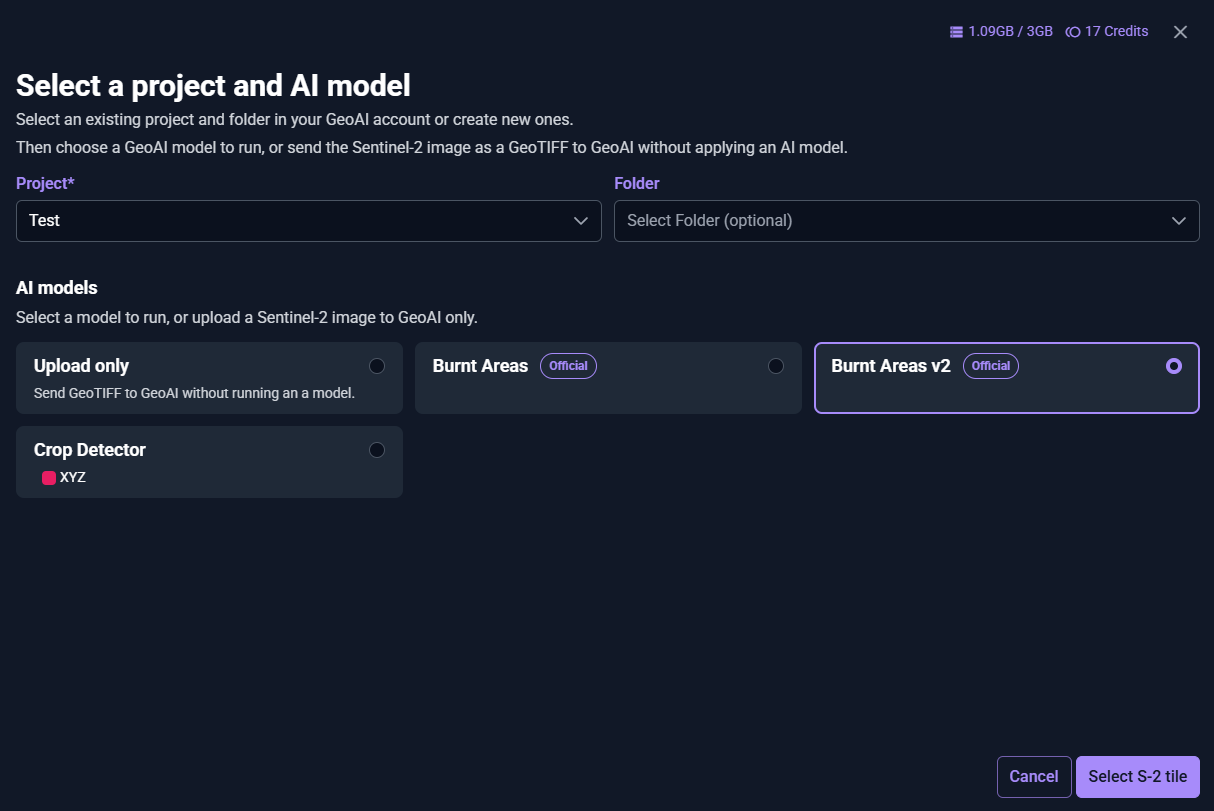Viewport: 1214px width, 811px height.
Task: Select the Burnt Areas v2 model card
Action: (1006, 378)
